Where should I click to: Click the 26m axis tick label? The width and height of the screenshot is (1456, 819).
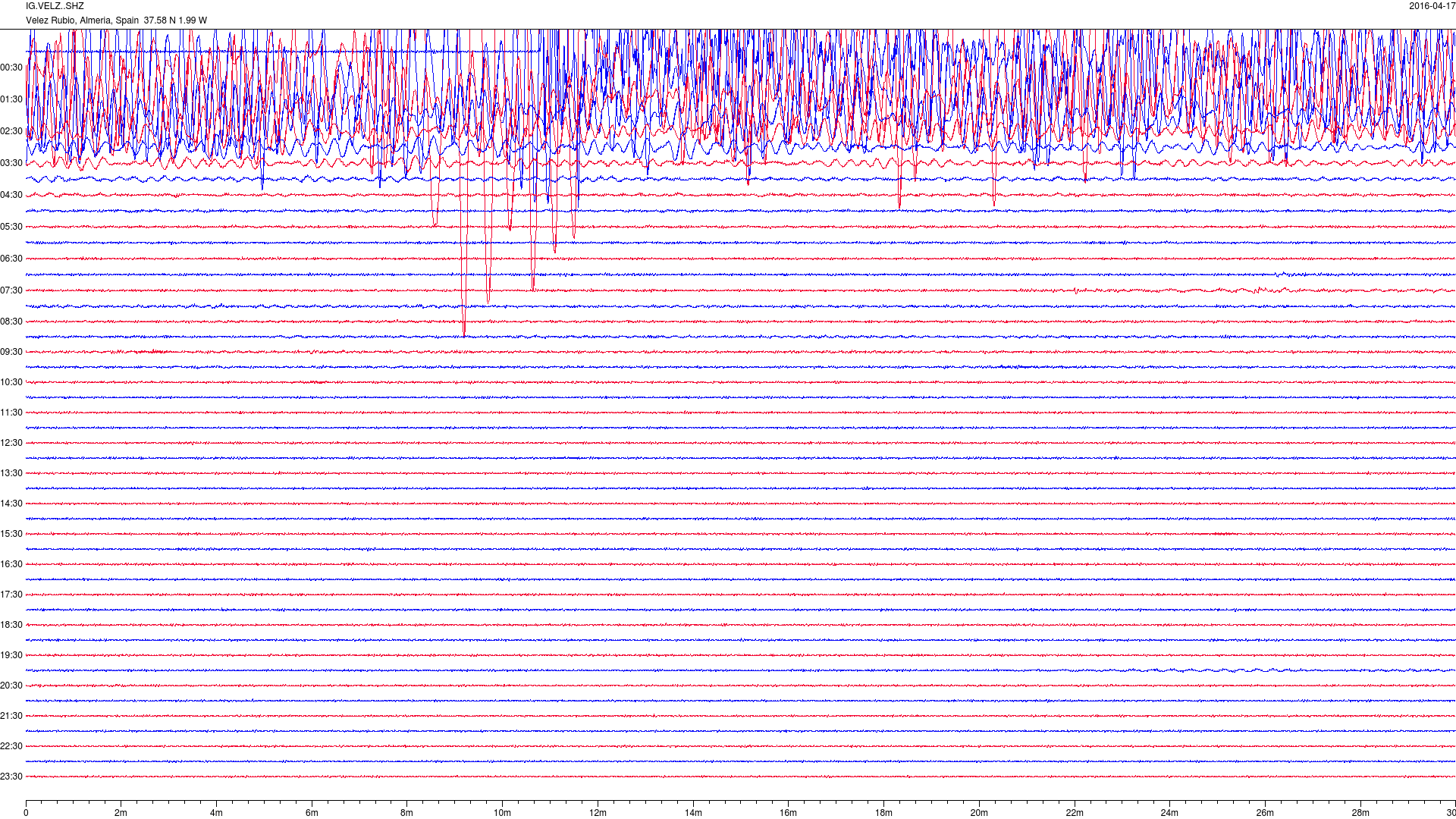1265,813
